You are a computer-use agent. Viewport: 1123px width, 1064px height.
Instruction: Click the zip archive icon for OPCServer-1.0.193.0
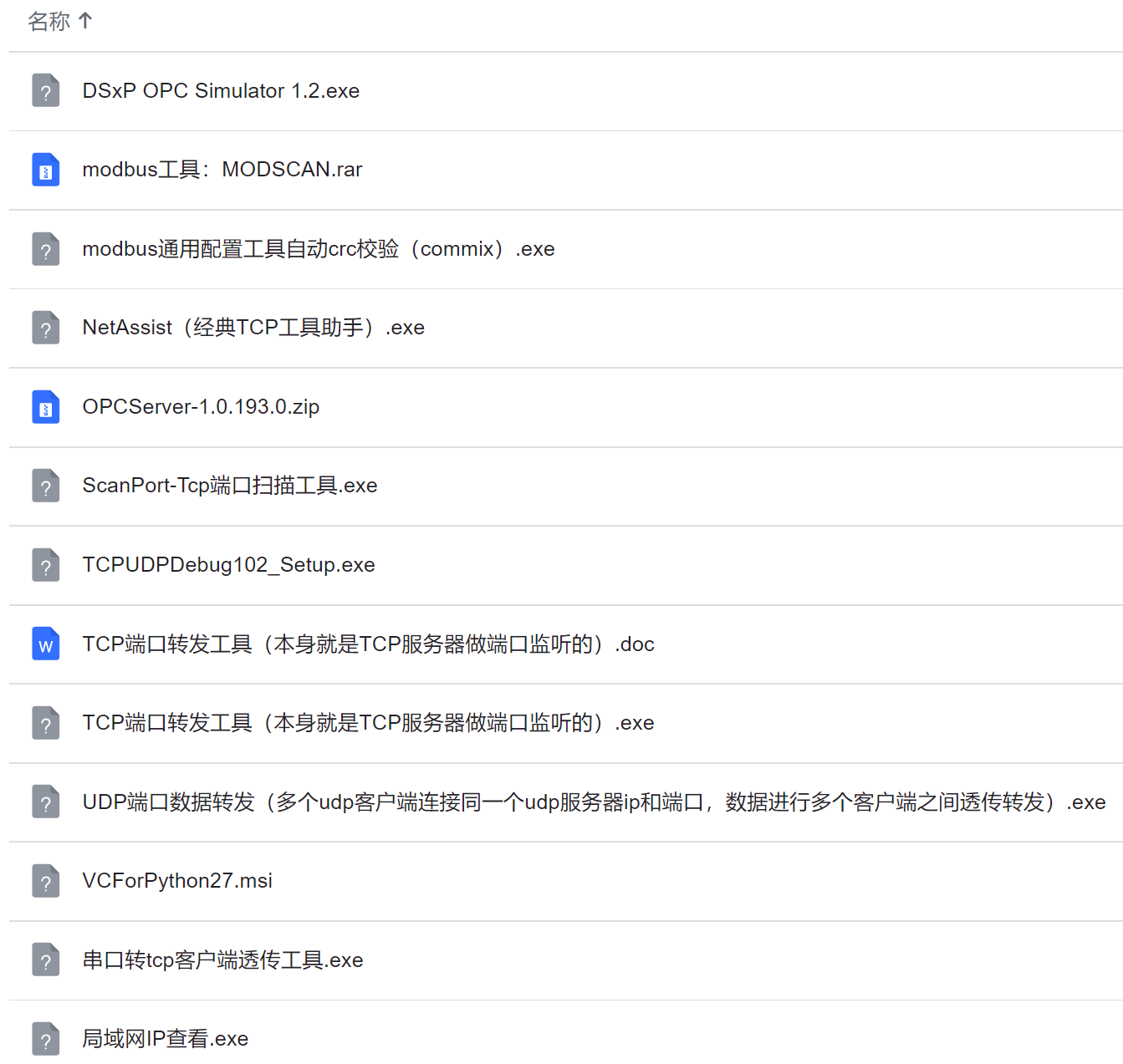46,407
